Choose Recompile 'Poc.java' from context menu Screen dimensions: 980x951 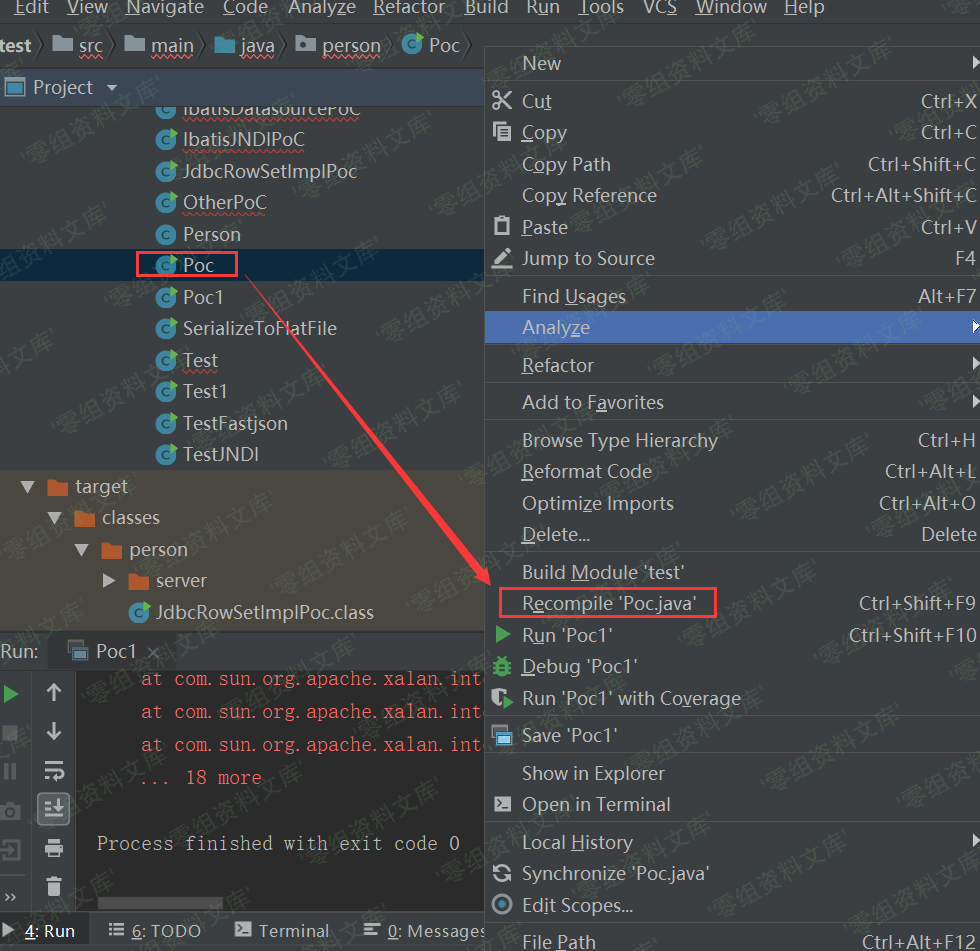[x=608, y=603]
